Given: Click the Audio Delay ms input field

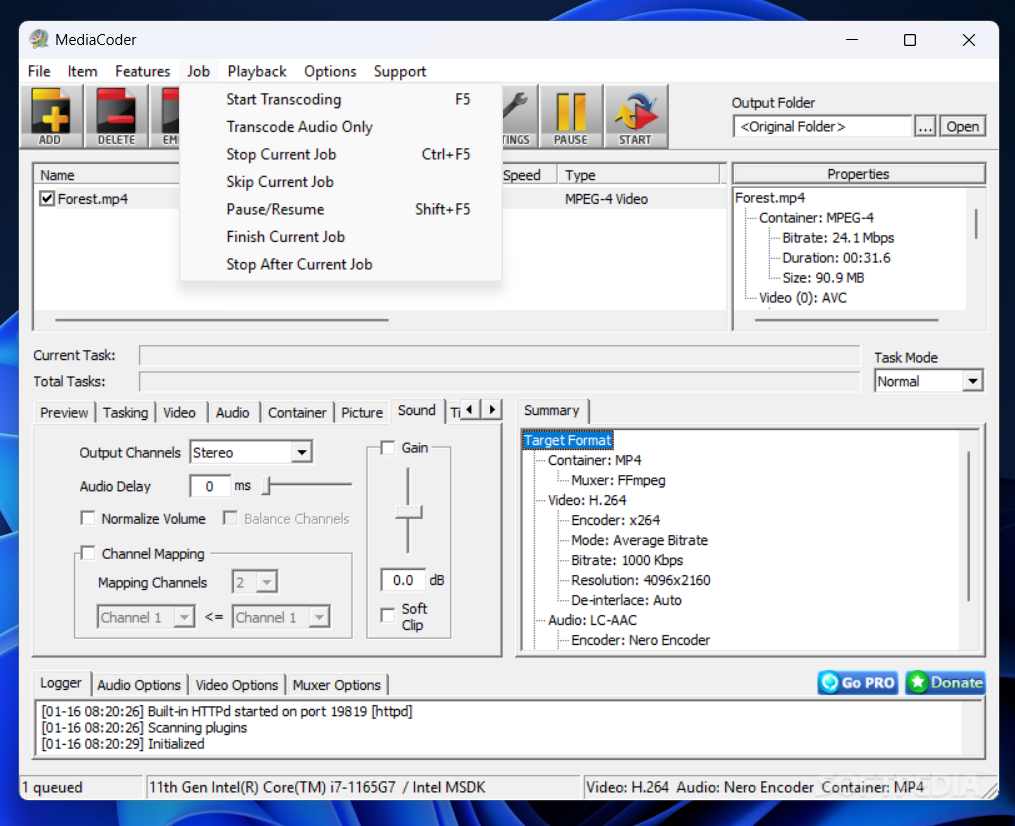Looking at the screenshot, I should [x=210, y=486].
